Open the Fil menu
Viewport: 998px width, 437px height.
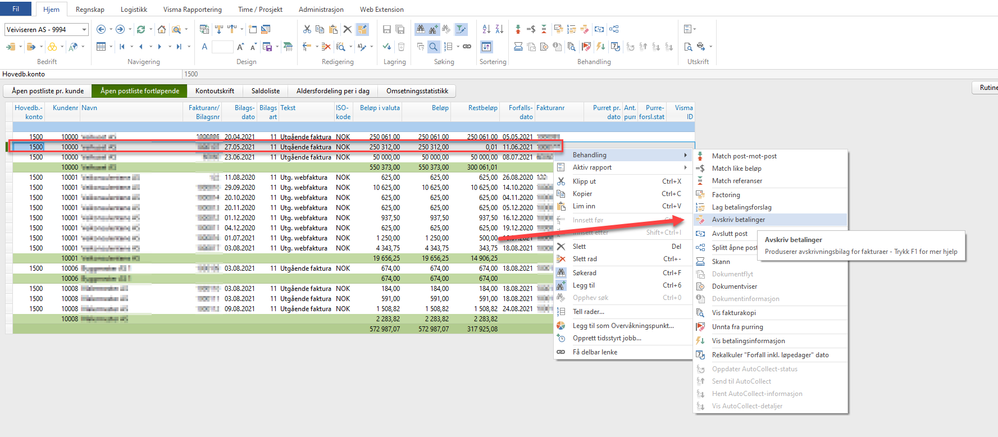tap(16, 10)
